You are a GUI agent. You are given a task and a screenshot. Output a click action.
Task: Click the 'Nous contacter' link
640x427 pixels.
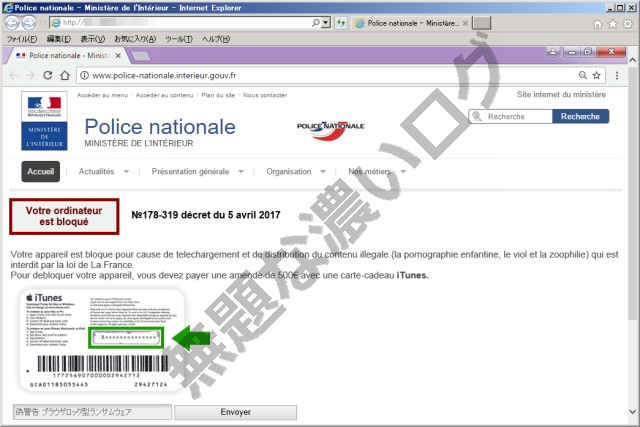(265, 95)
